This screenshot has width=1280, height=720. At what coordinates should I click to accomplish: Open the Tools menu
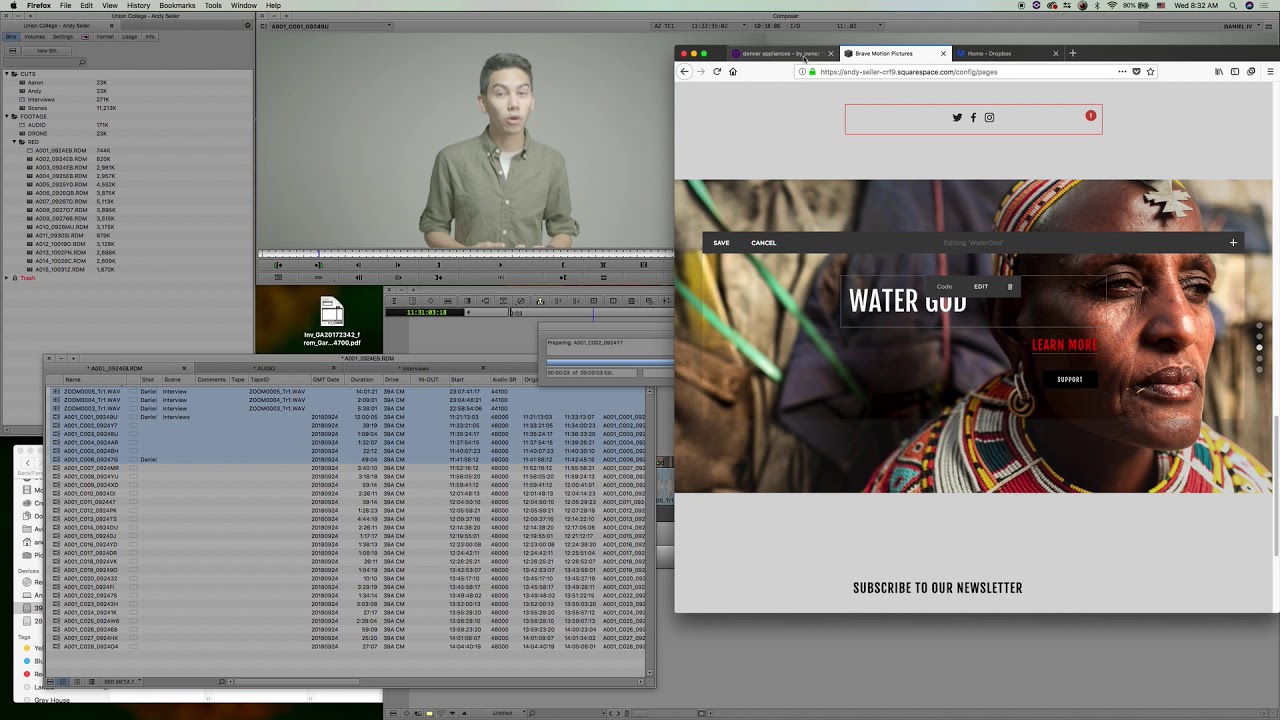[x=213, y=5]
